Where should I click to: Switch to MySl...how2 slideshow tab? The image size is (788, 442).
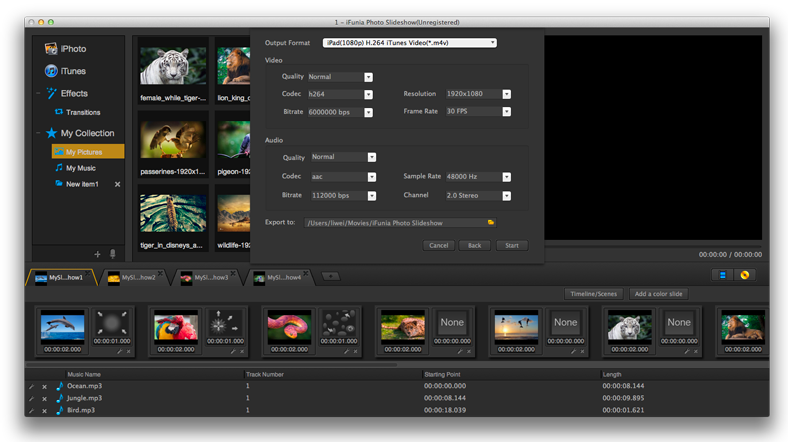click(x=133, y=278)
